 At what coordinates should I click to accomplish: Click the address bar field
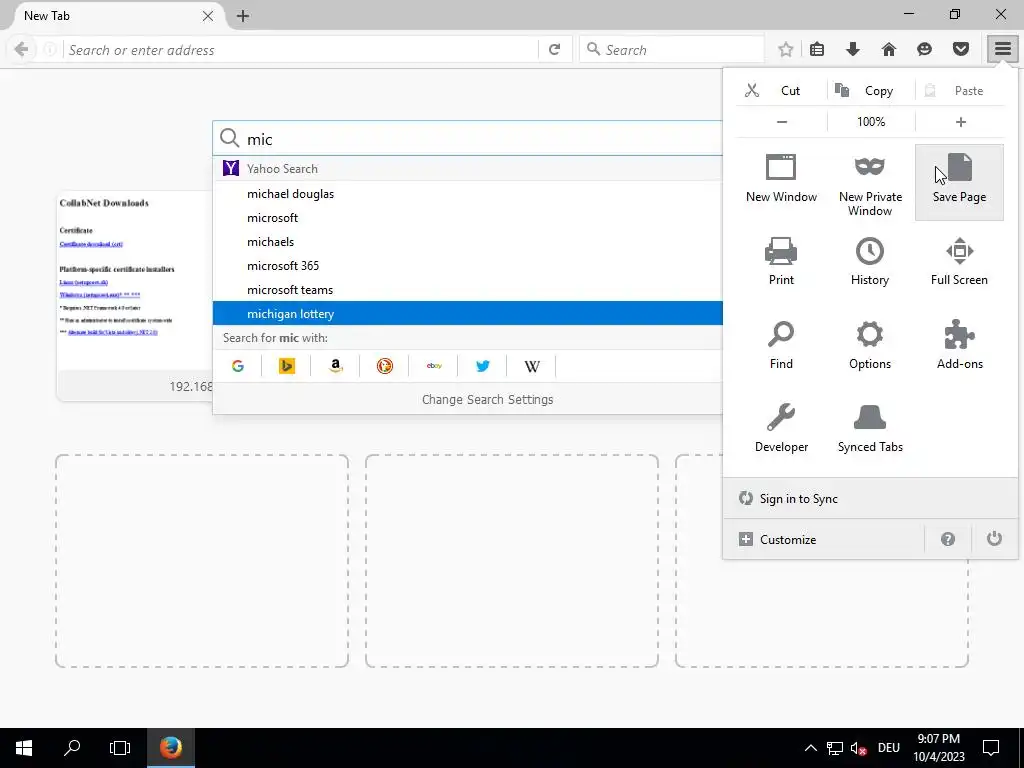point(300,50)
